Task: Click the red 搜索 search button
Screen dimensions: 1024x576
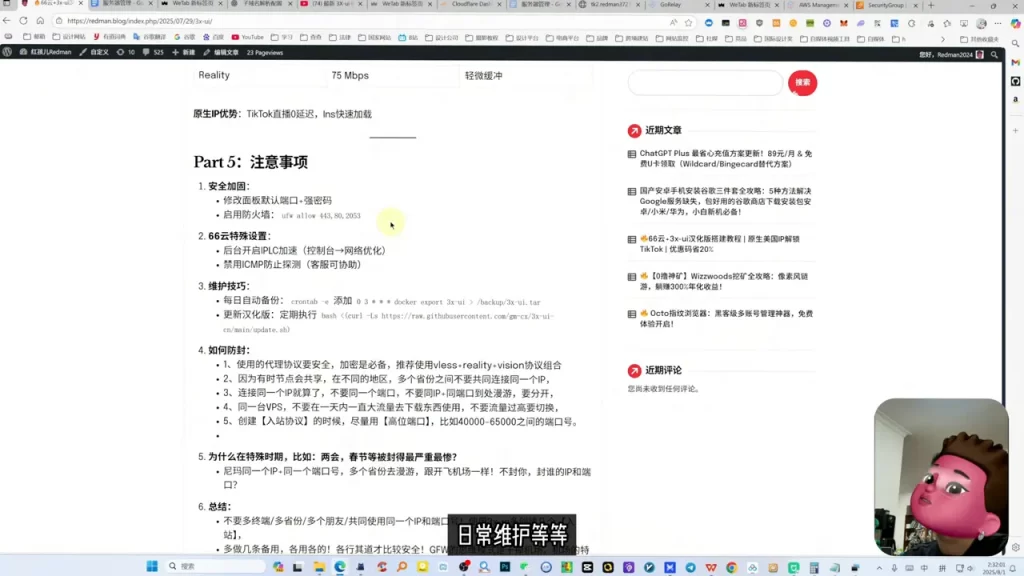Action: pyautogui.click(x=802, y=82)
